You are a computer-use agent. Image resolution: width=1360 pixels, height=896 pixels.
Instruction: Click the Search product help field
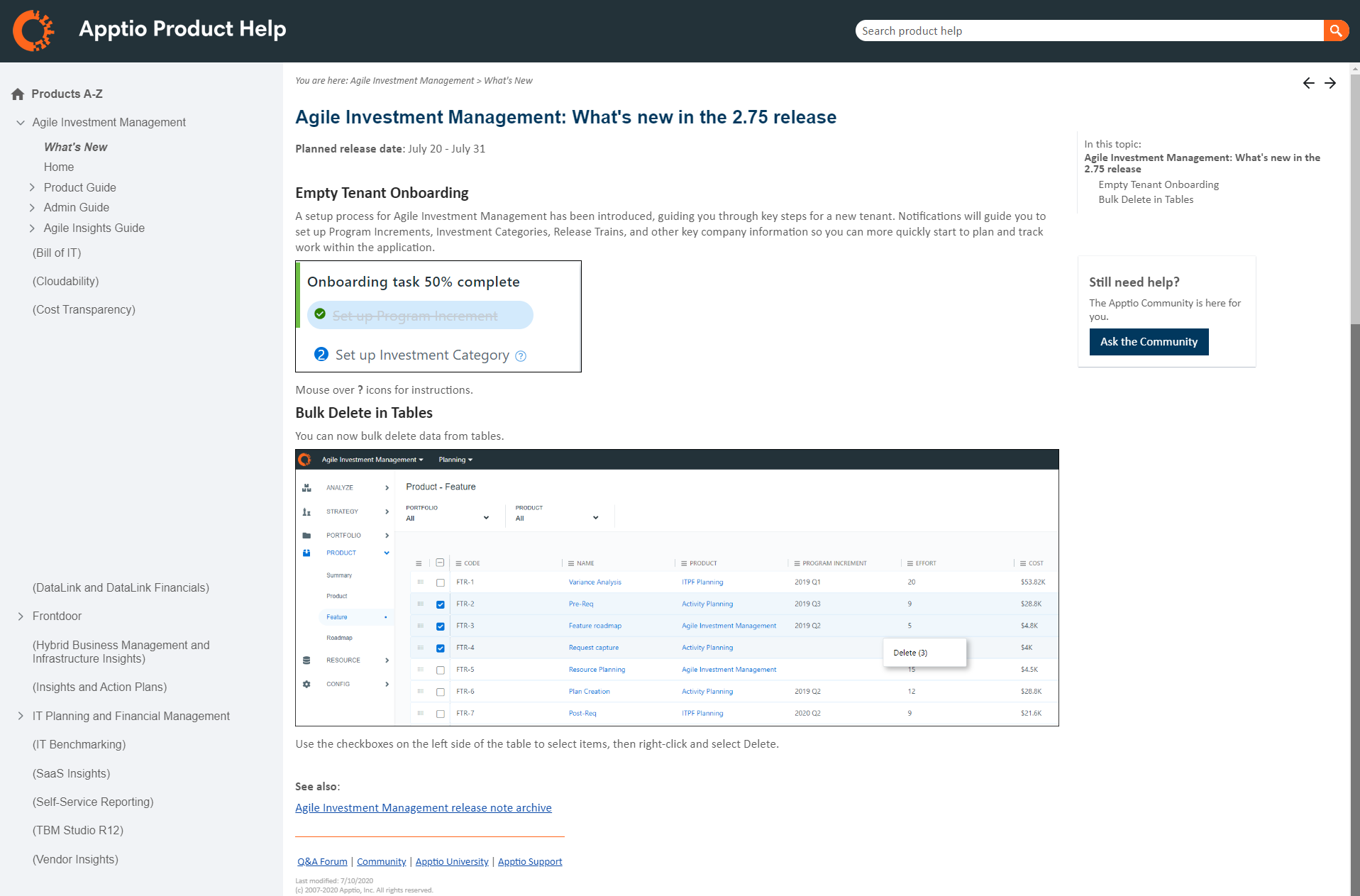[1088, 31]
